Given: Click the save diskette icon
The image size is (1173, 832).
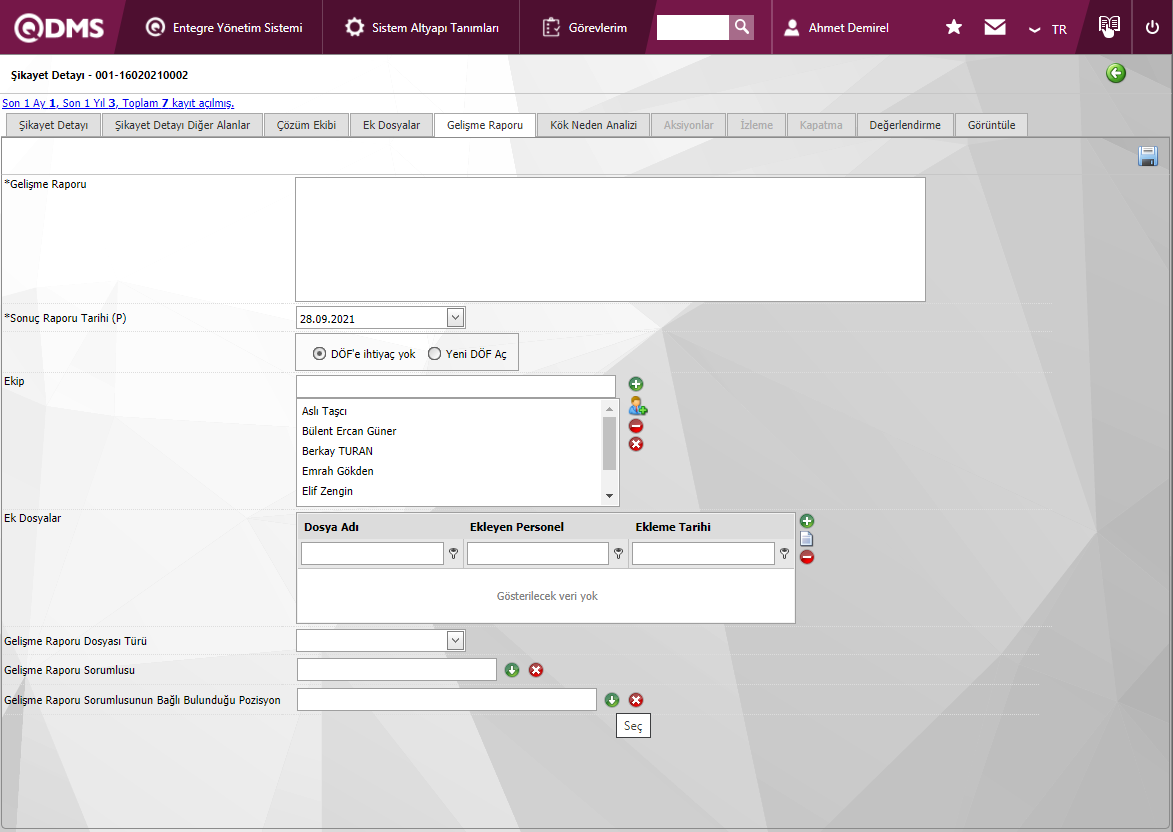Looking at the screenshot, I should [1147, 156].
